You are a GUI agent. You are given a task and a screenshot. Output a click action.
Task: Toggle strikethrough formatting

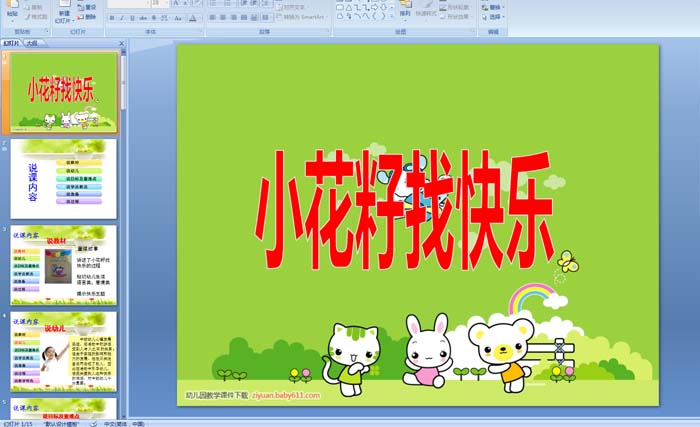143,18
